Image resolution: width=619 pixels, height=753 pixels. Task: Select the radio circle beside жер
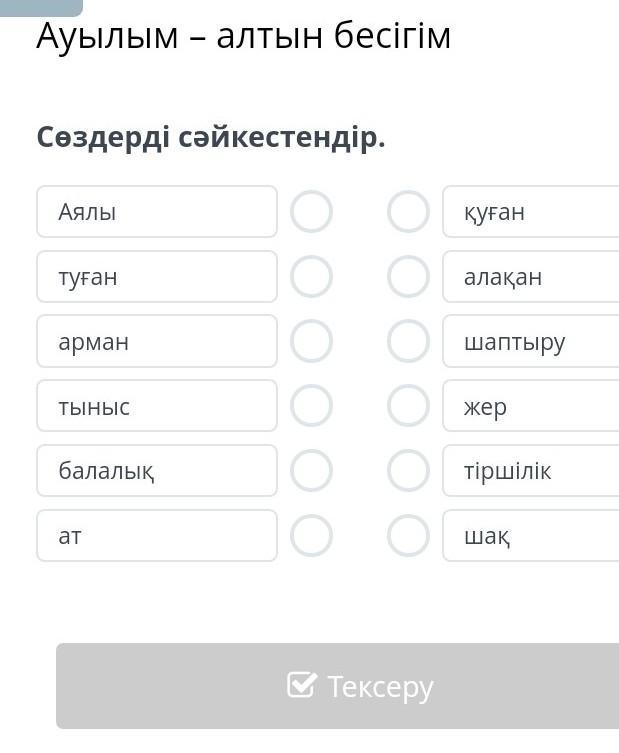click(x=408, y=406)
